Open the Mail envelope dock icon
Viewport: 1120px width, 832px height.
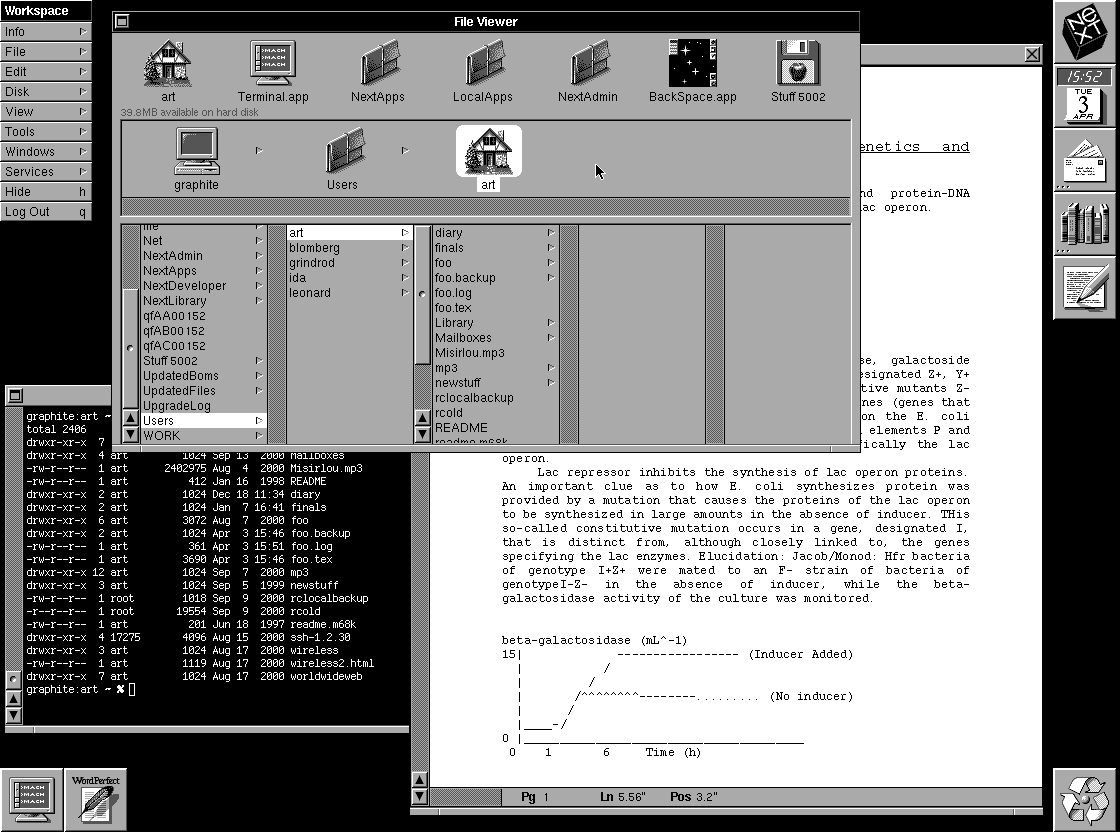[x=1084, y=161]
